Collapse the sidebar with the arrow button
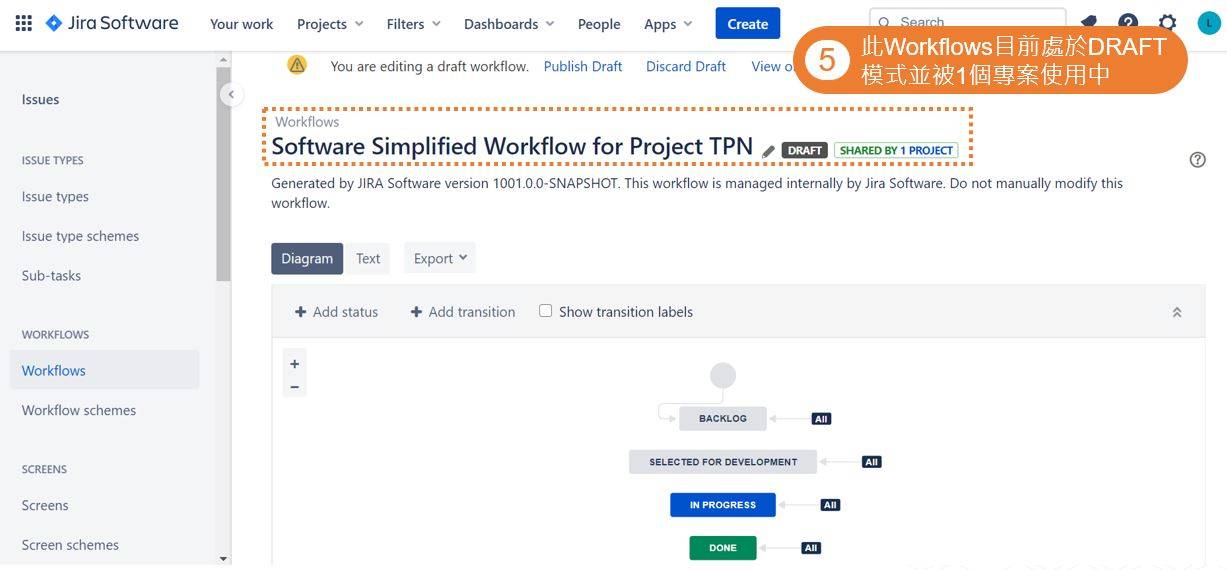The image size is (1227, 570). (x=231, y=95)
